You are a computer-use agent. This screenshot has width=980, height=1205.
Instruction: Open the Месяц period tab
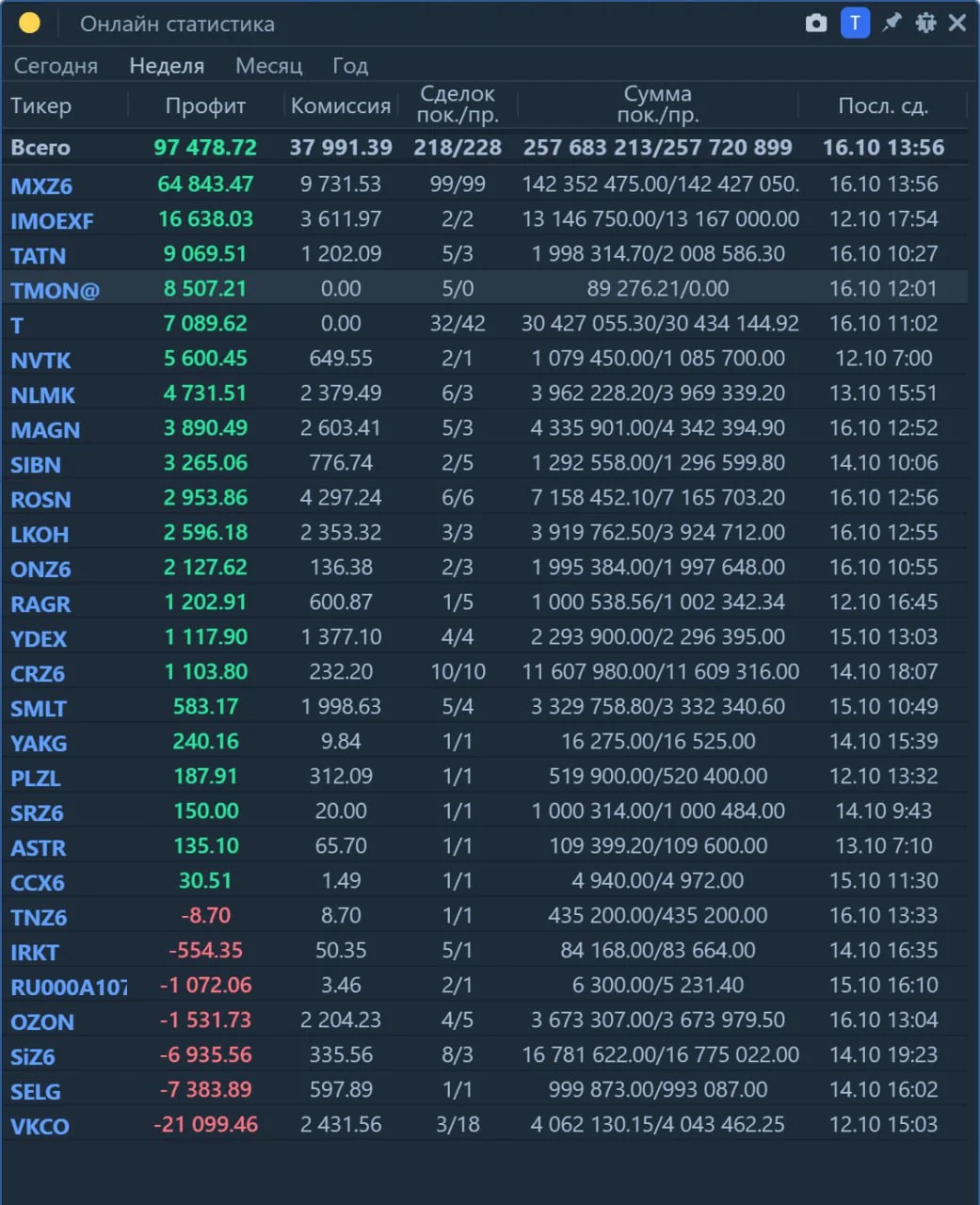(x=269, y=66)
